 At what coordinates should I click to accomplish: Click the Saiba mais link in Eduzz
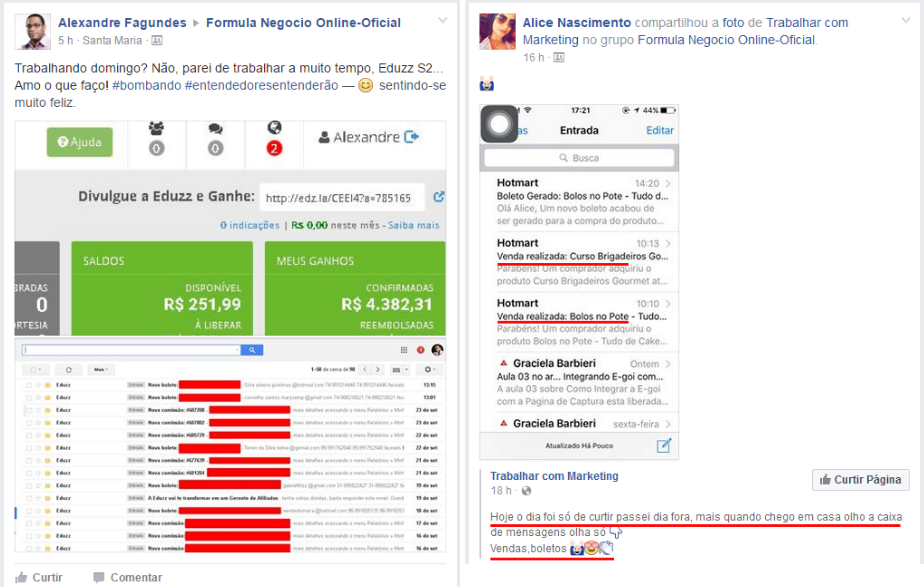413,225
